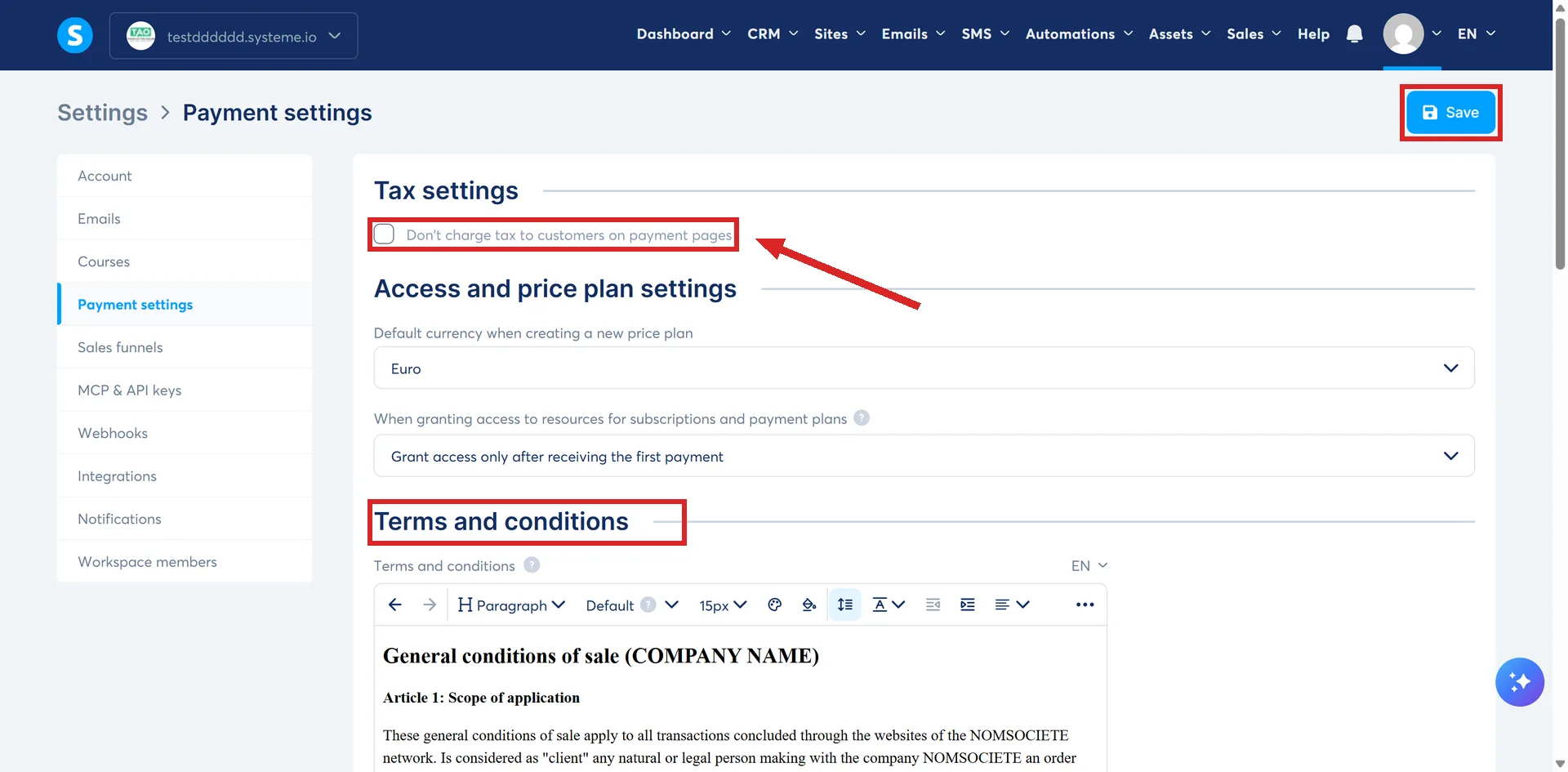Open the Default font family dropdown

pyautogui.click(x=631, y=605)
